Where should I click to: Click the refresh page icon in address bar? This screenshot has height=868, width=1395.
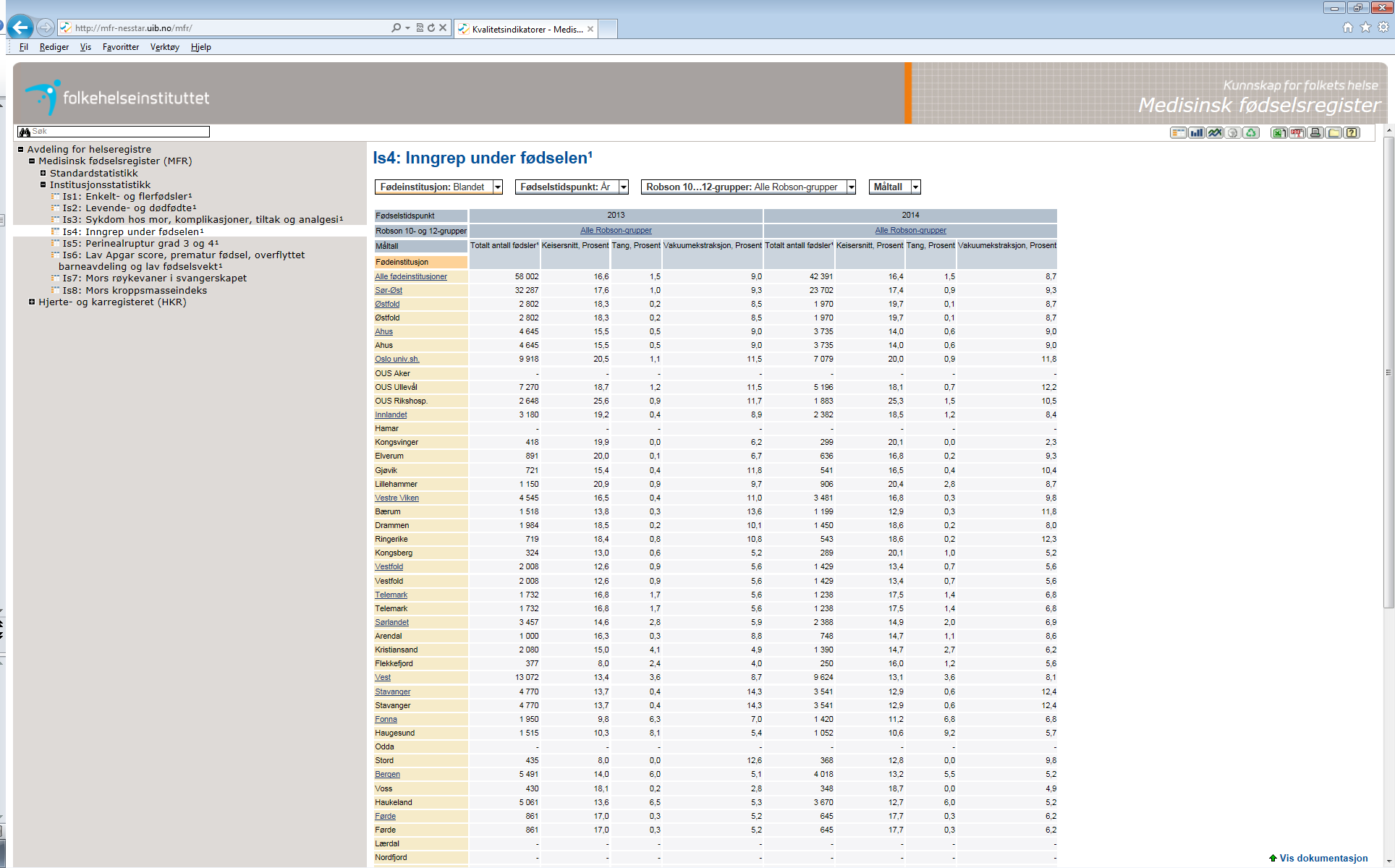431,27
